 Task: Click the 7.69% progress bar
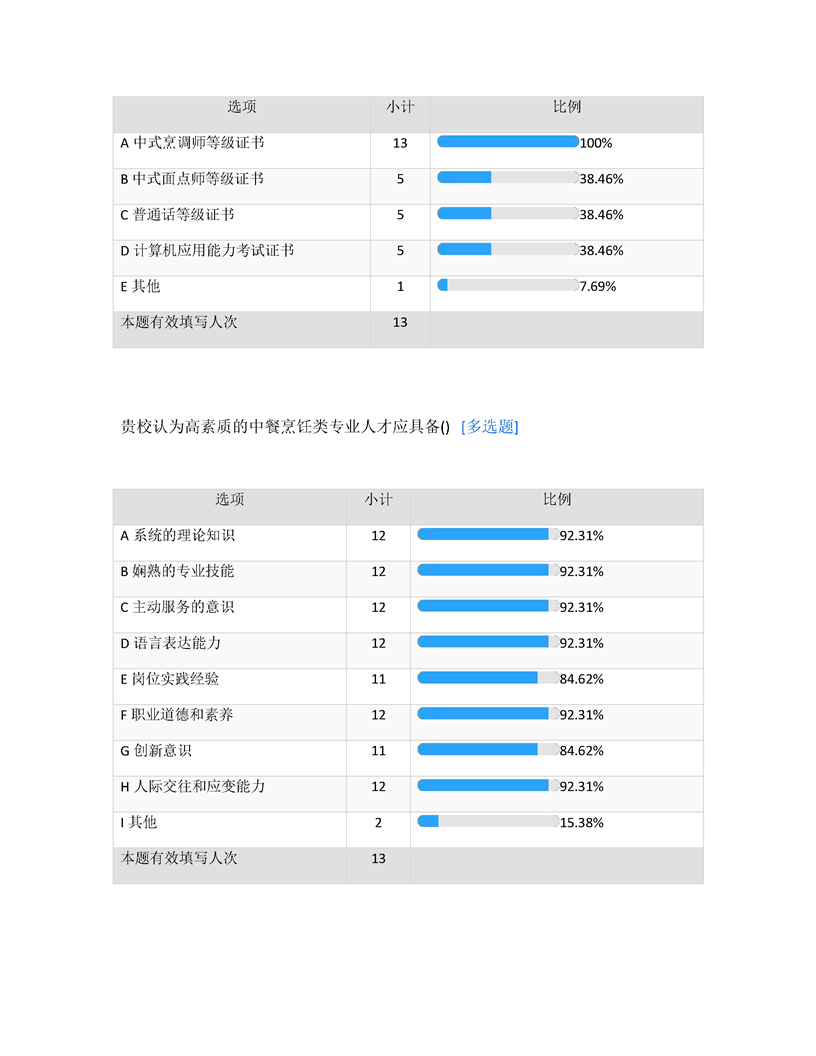point(508,286)
